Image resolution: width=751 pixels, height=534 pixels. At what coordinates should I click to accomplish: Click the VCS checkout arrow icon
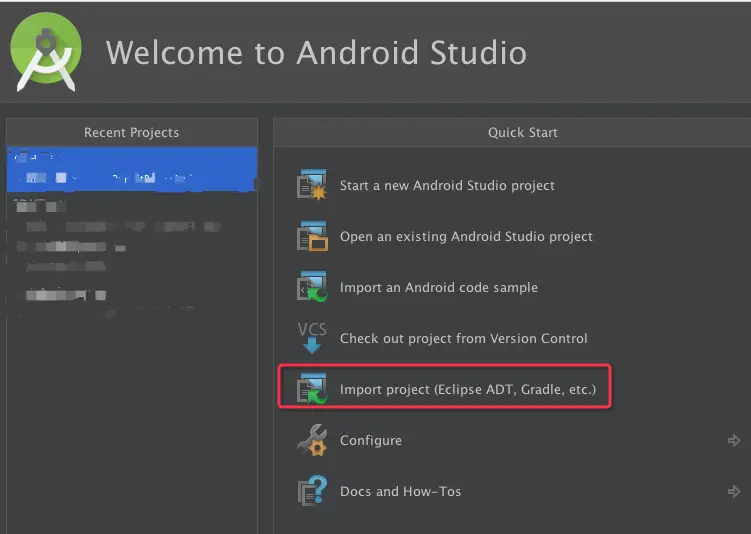(312, 338)
